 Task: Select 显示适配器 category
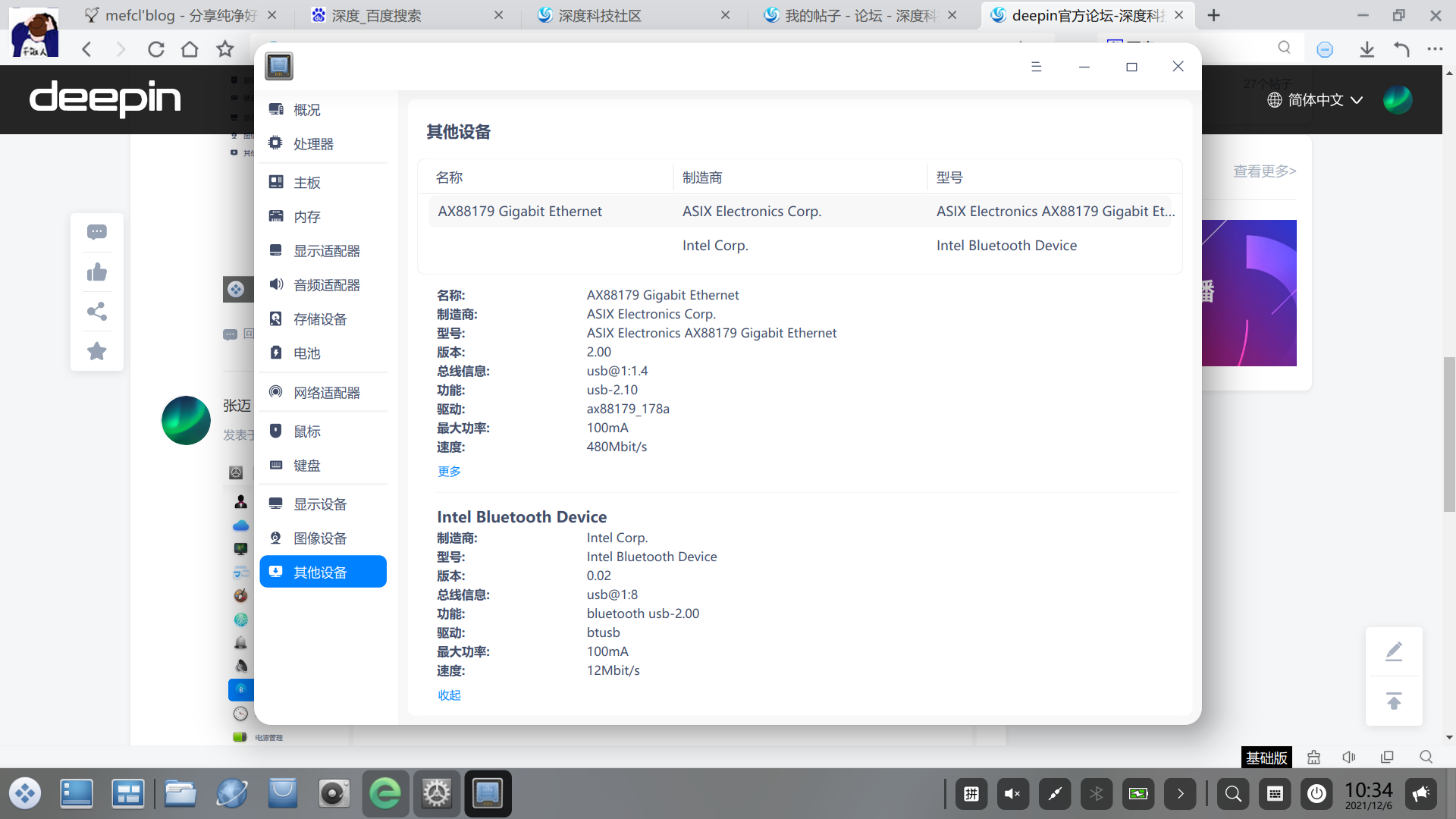(326, 250)
